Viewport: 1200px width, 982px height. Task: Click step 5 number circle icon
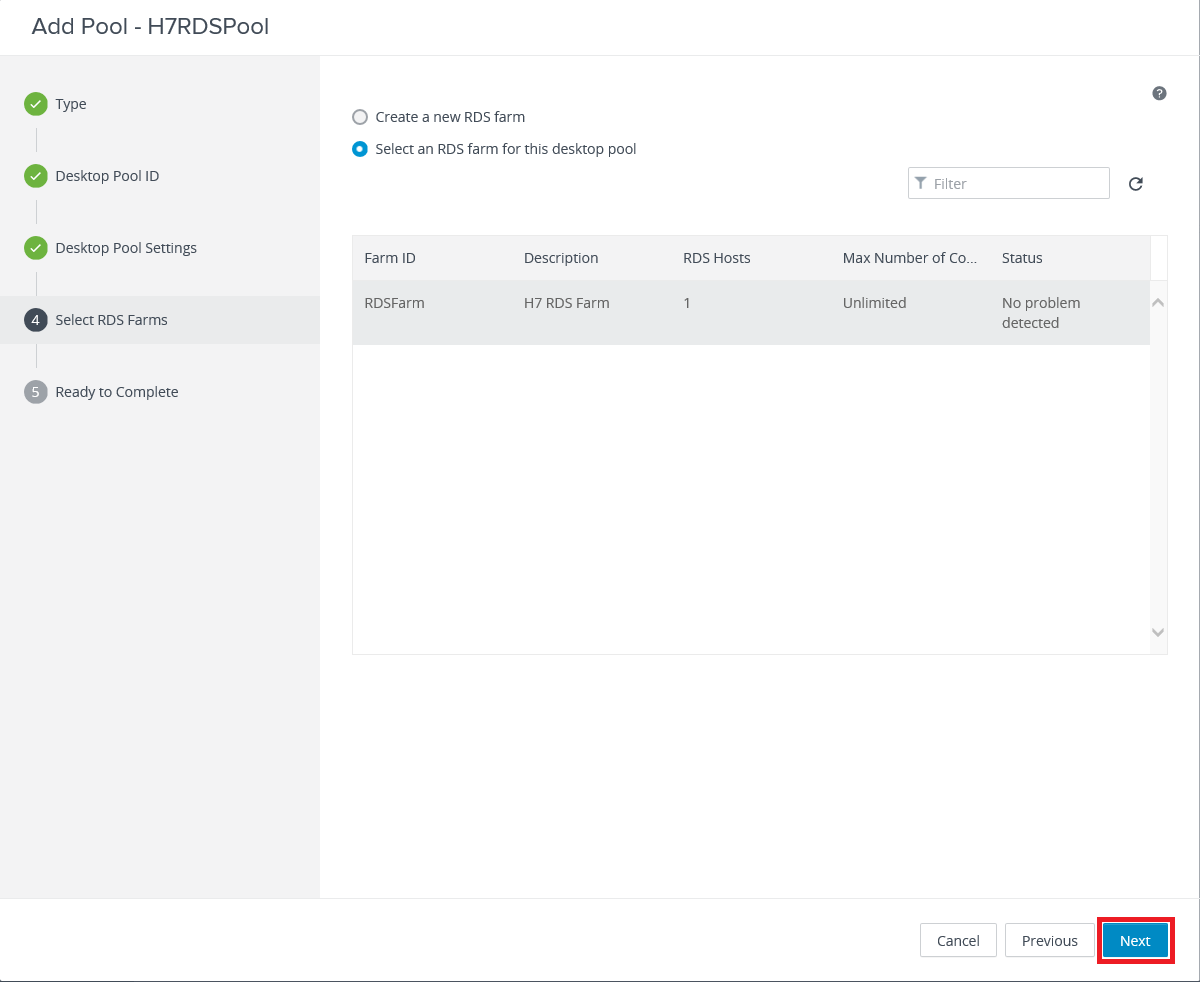(x=36, y=392)
